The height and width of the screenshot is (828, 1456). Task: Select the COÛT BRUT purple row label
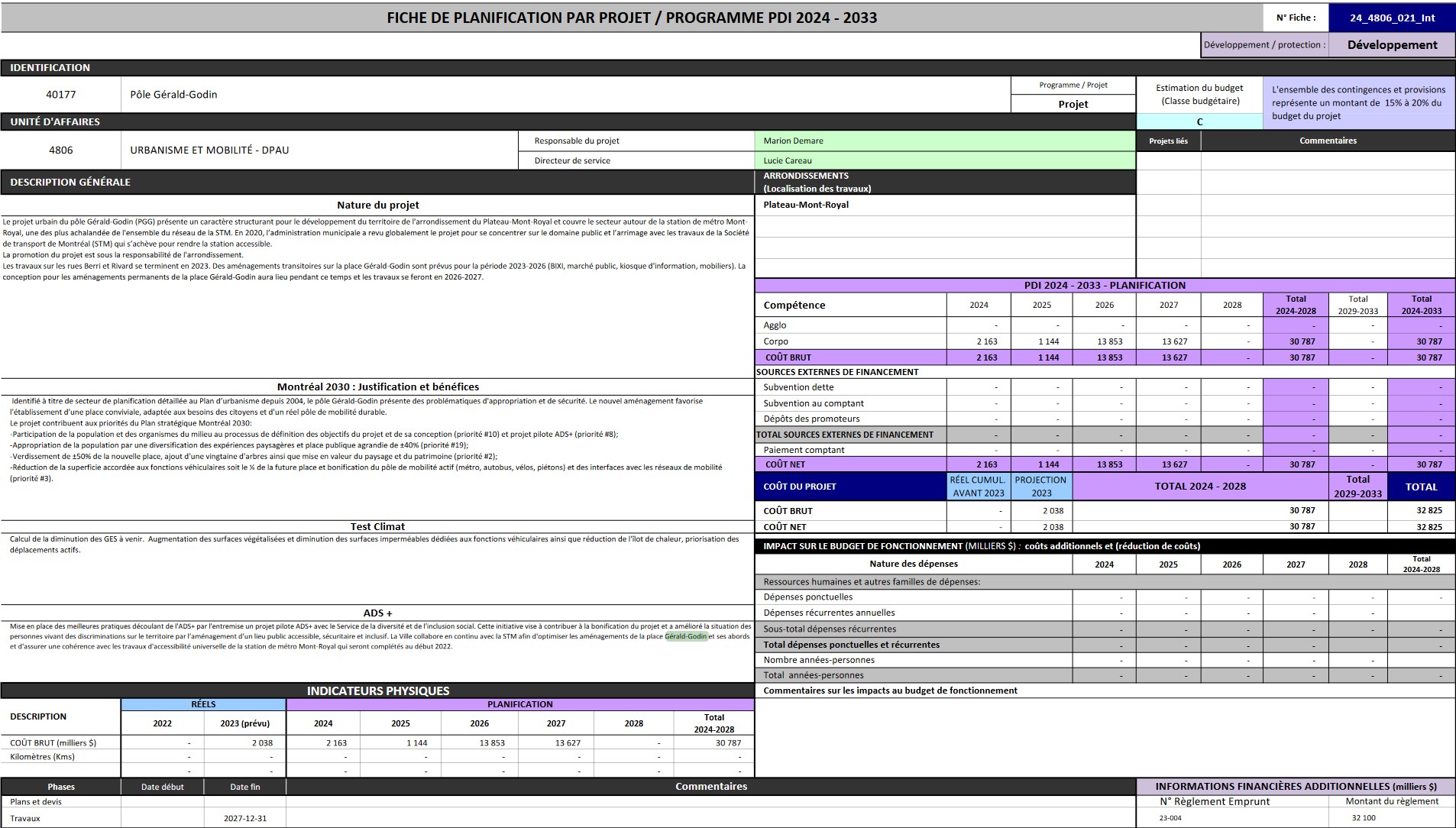[x=850, y=357]
